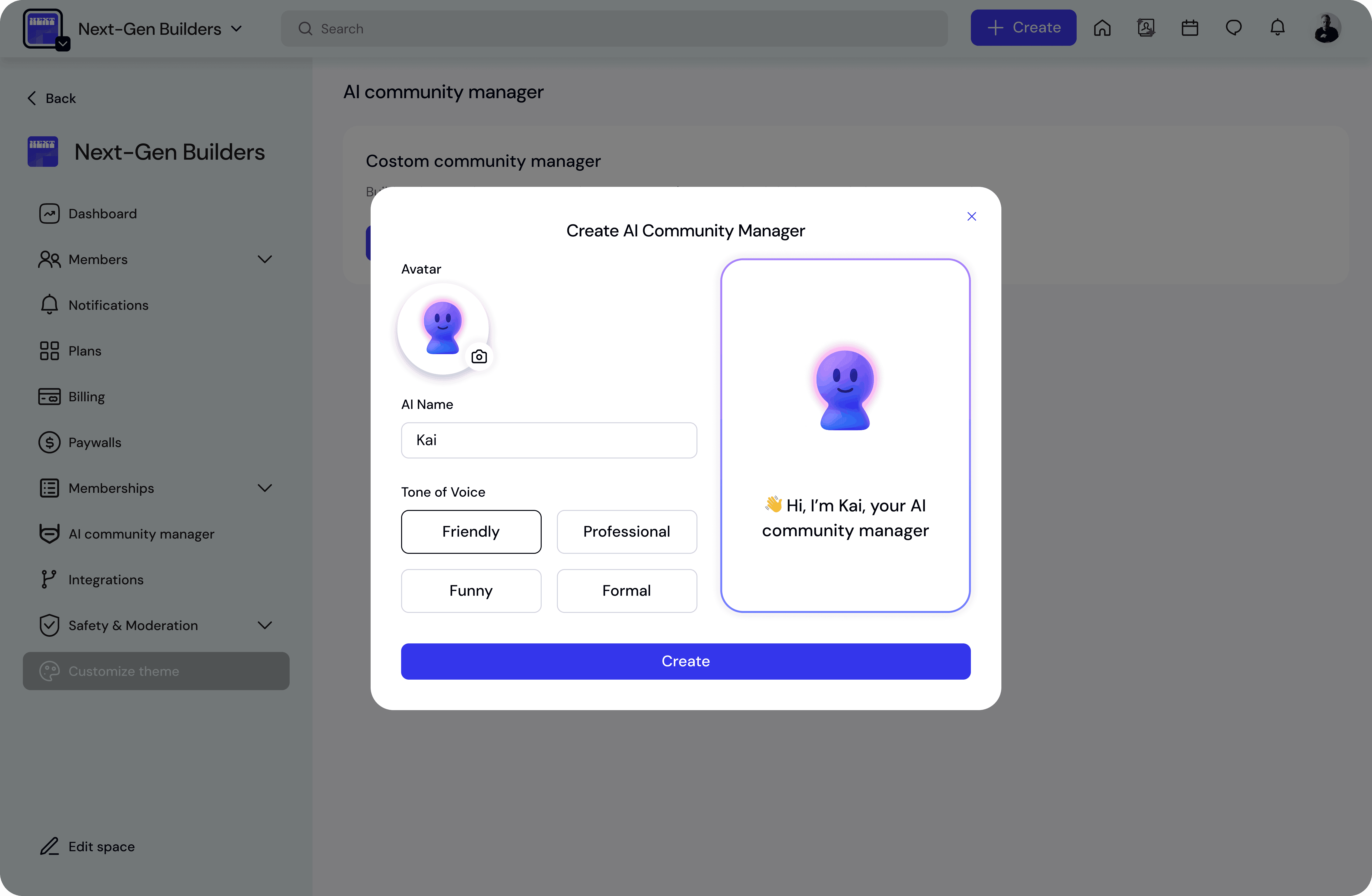Click the notification bell in header

(1277, 28)
